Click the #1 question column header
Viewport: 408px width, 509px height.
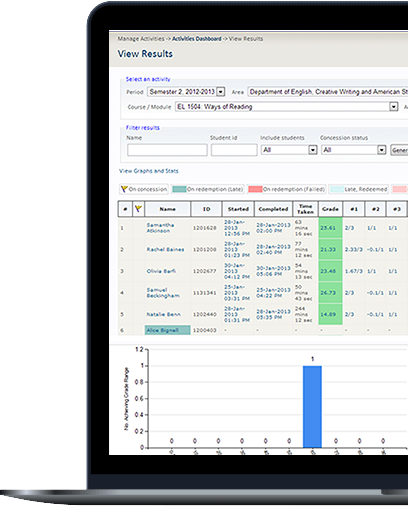[354, 209]
